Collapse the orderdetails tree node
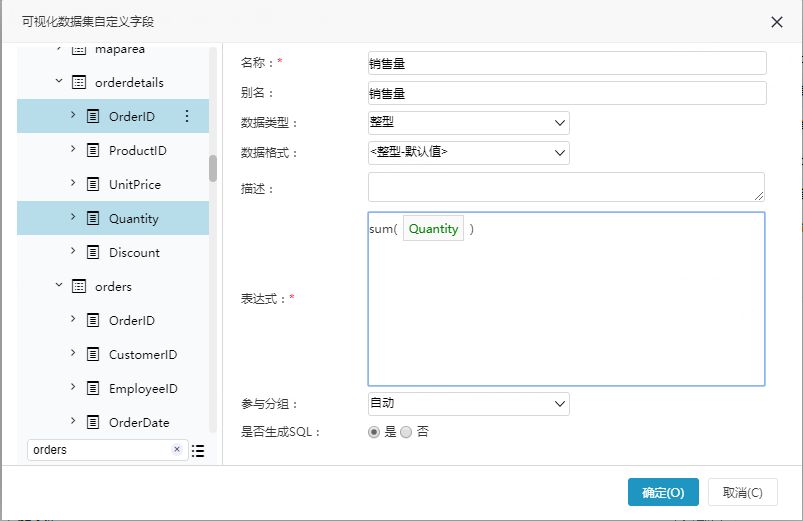 (59, 81)
